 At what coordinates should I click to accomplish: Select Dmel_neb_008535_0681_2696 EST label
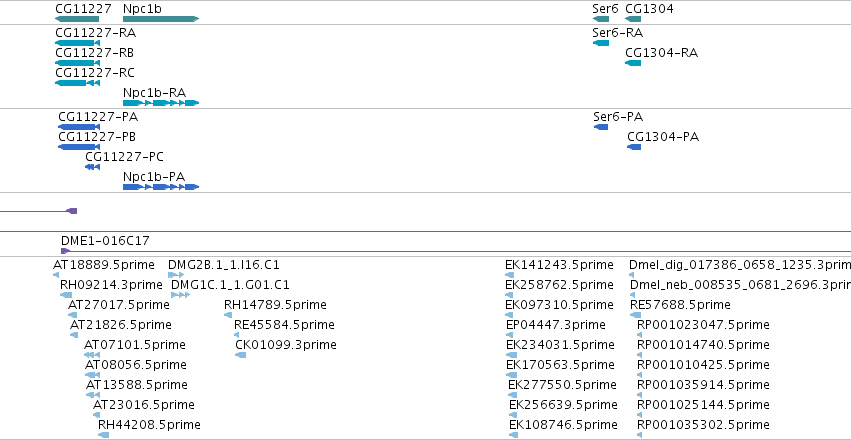coord(741,285)
